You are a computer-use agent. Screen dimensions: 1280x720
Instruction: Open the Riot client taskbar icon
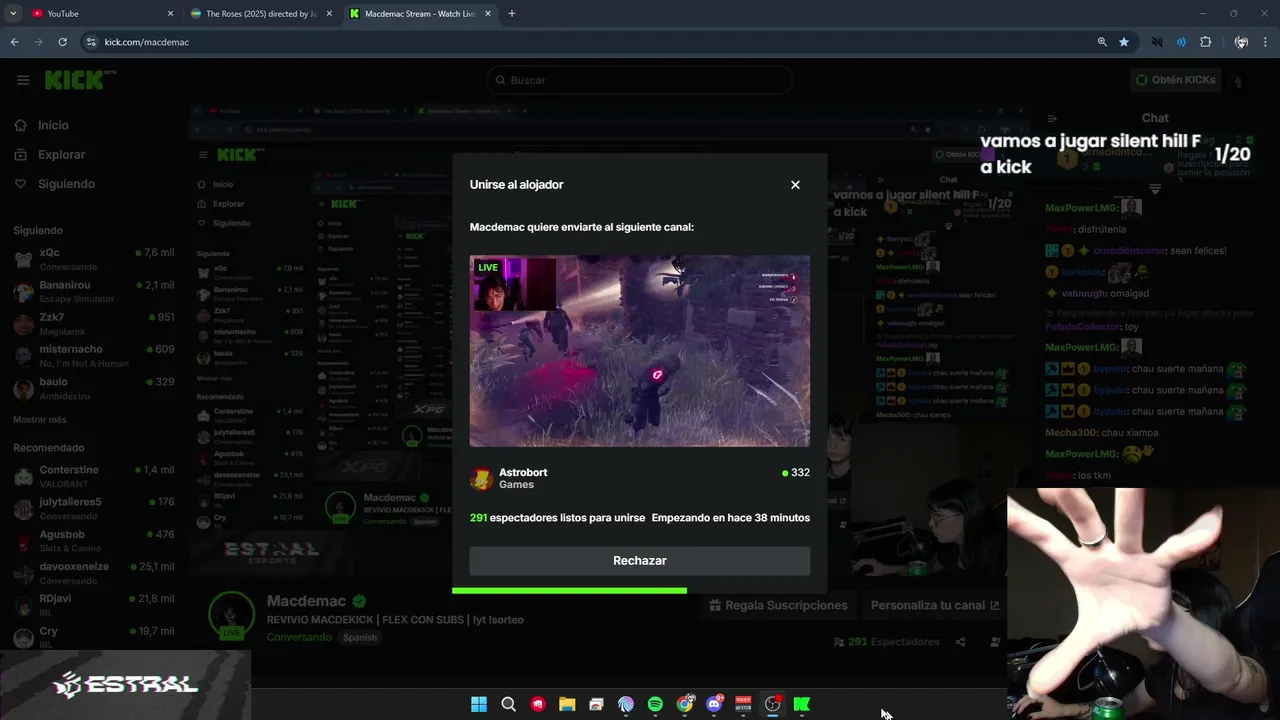coord(538,704)
